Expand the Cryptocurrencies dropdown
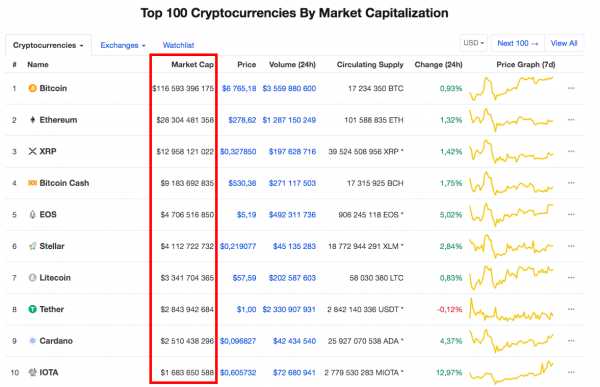This screenshot has height=387, width=600. (48, 46)
